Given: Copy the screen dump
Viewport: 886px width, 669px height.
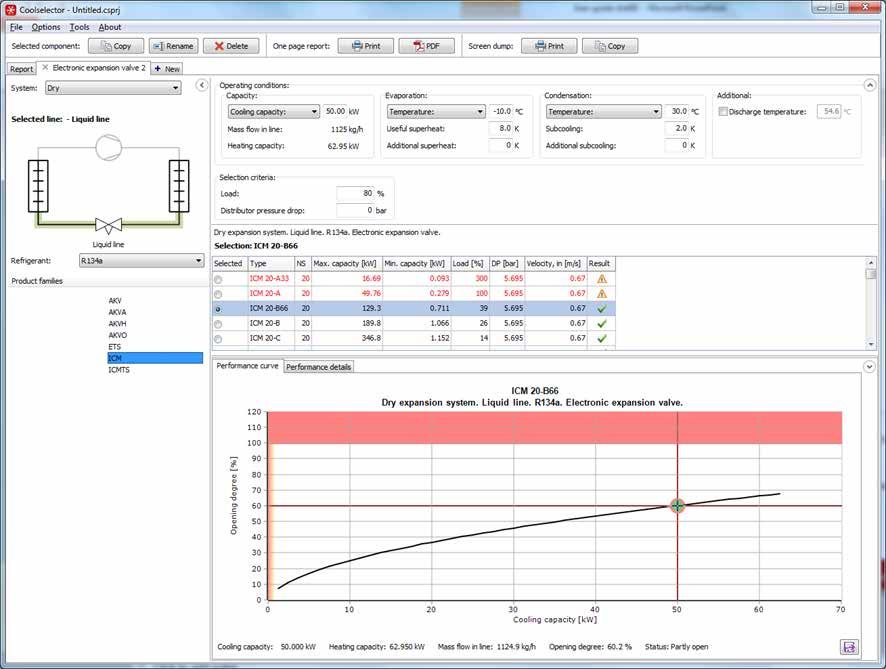Looking at the screenshot, I should (610, 46).
